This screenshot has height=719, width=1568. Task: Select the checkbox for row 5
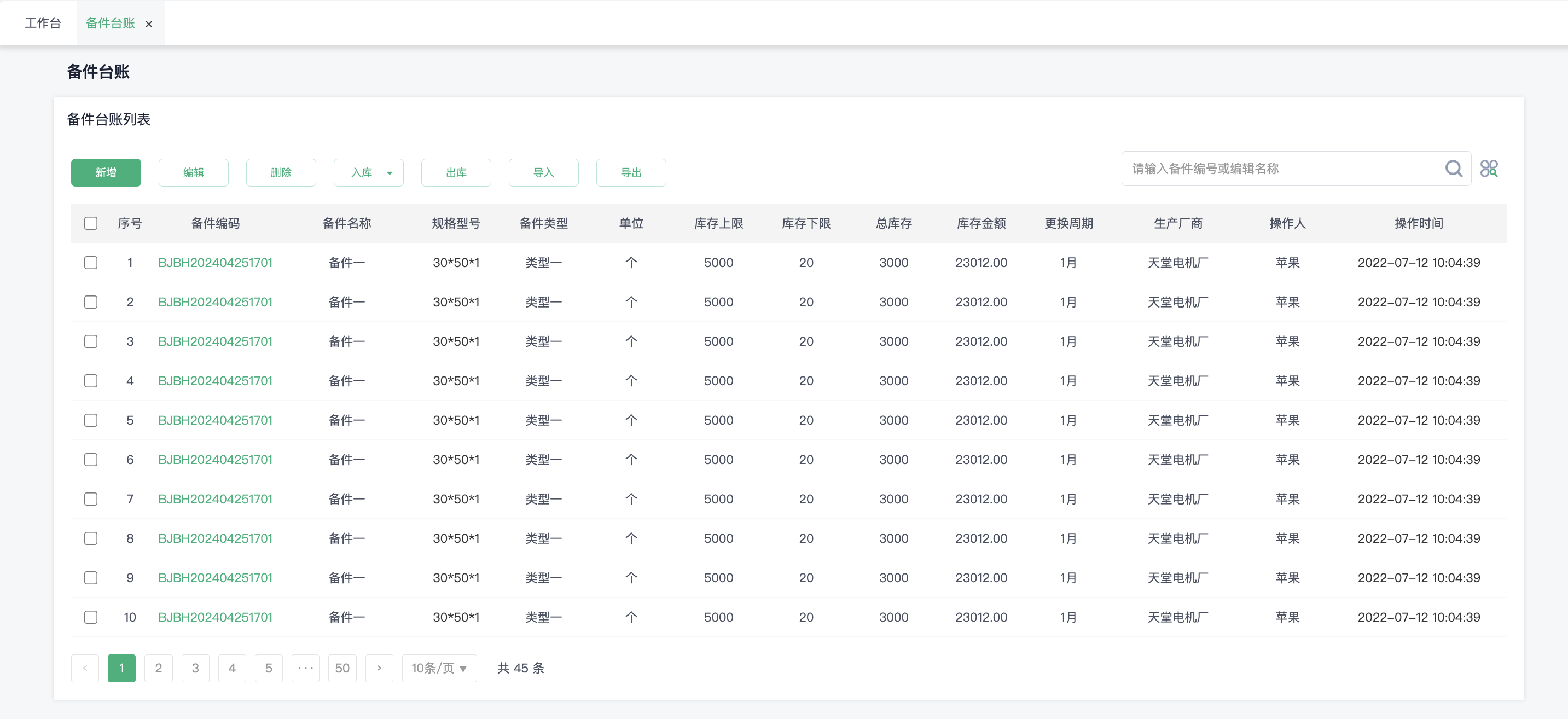pyautogui.click(x=91, y=420)
